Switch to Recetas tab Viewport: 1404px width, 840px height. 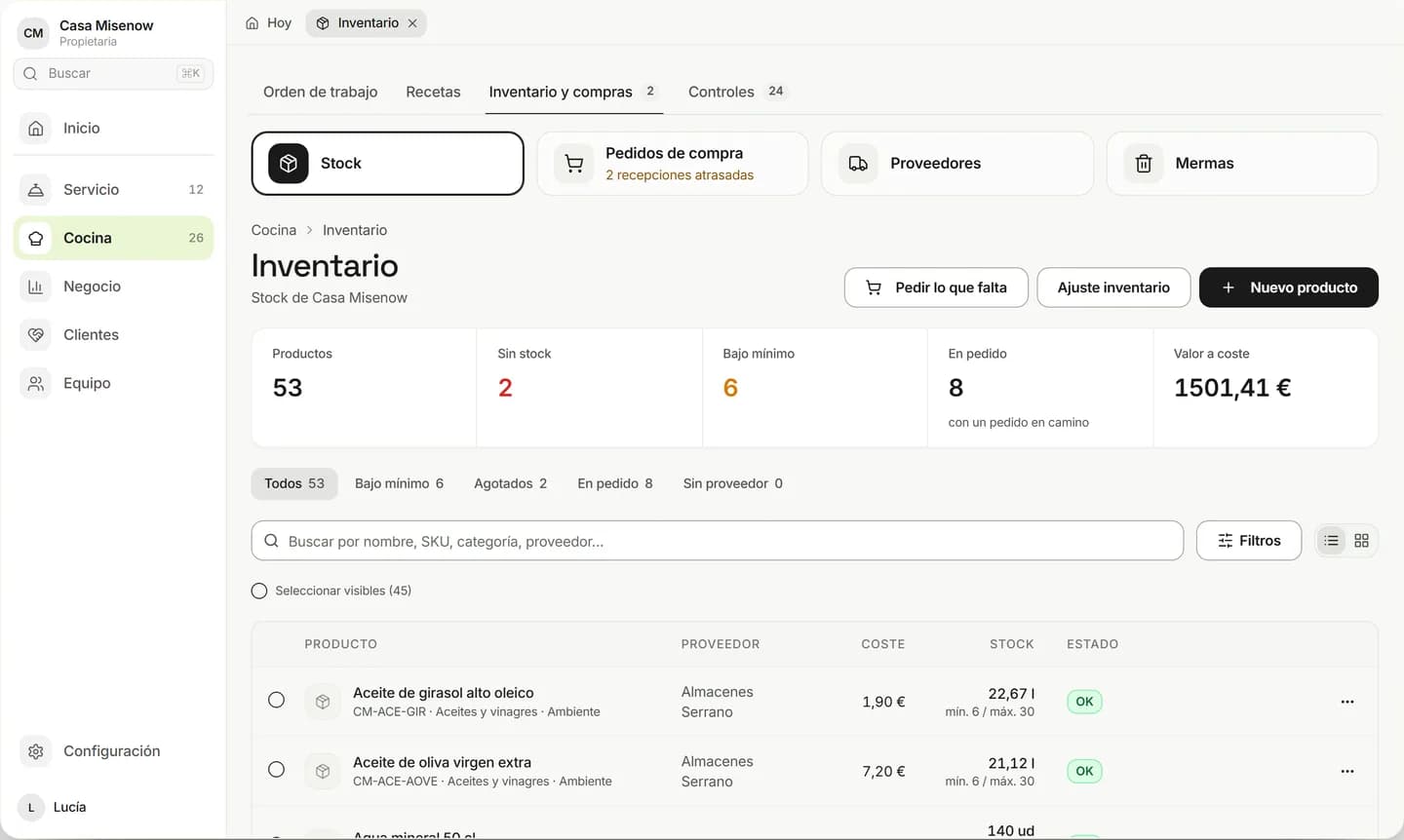[433, 92]
